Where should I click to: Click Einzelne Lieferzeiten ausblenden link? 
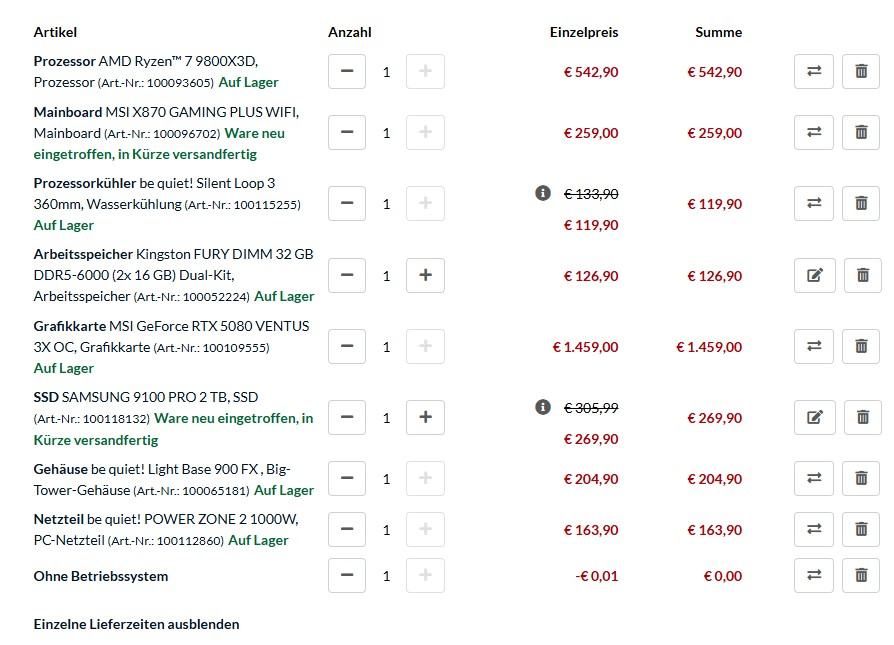coord(136,624)
